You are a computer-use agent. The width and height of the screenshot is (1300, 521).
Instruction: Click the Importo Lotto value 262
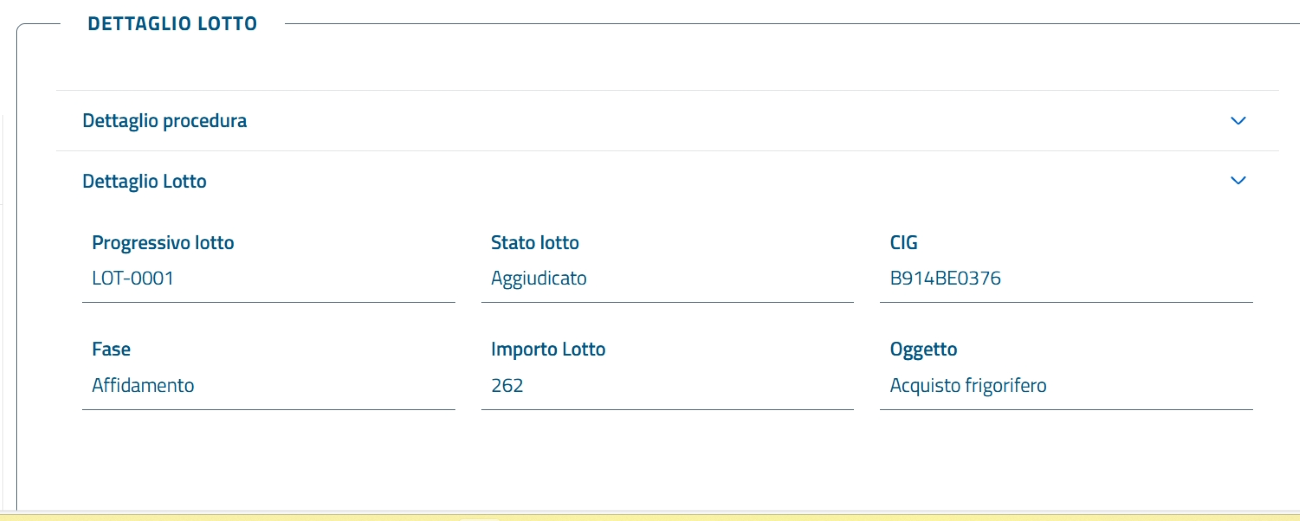tap(667, 386)
